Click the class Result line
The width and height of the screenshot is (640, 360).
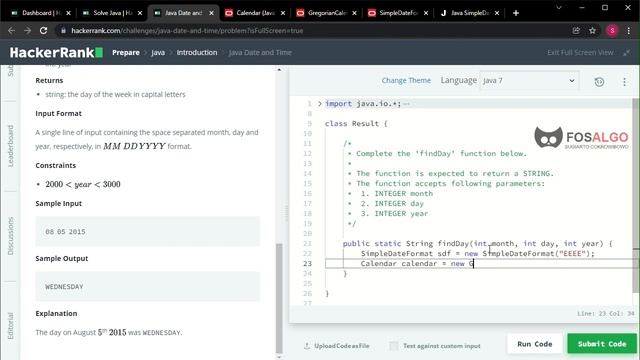click(x=356, y=124)
